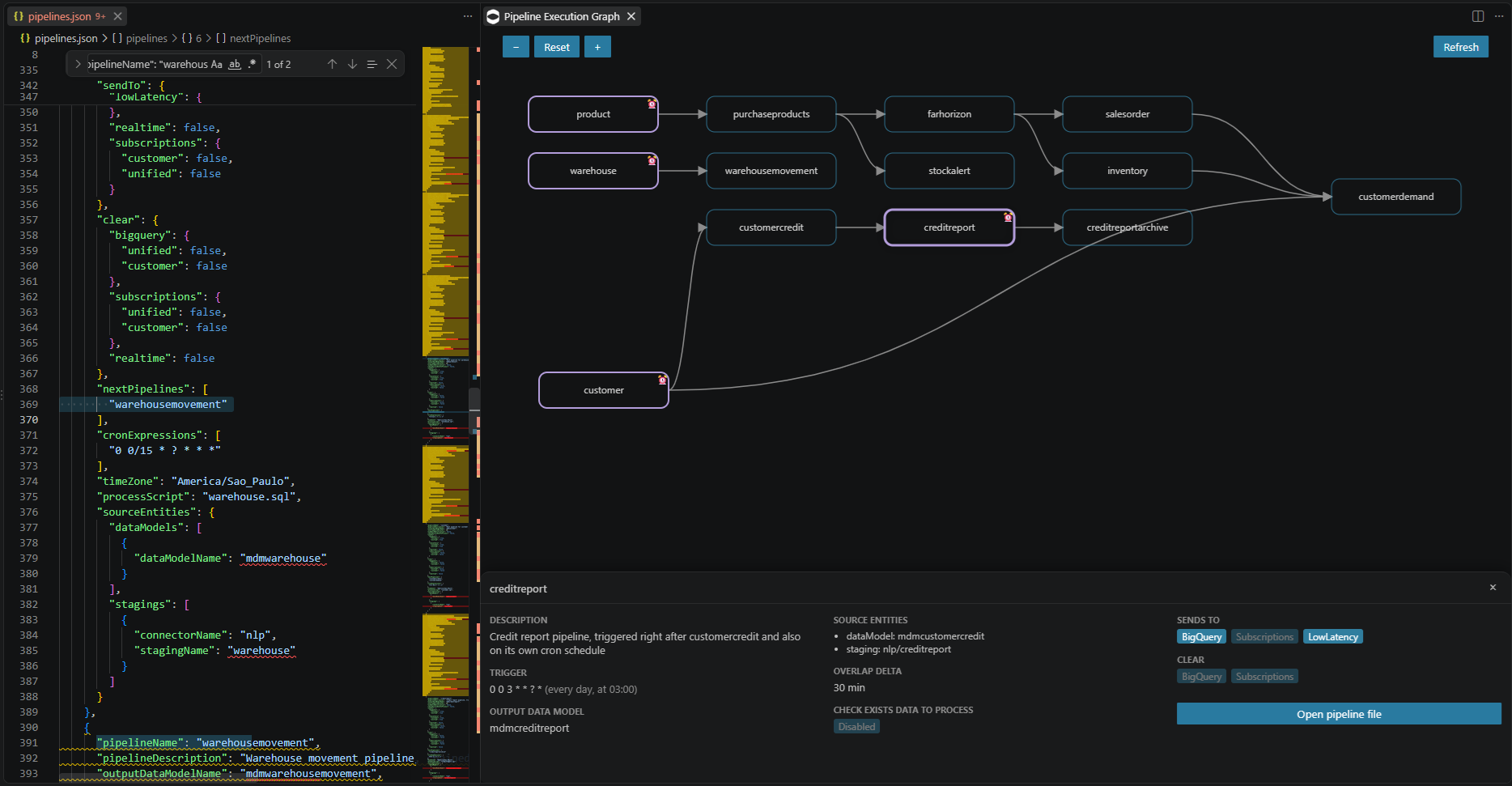Open the nextPipelines breadcrumb

253,38
